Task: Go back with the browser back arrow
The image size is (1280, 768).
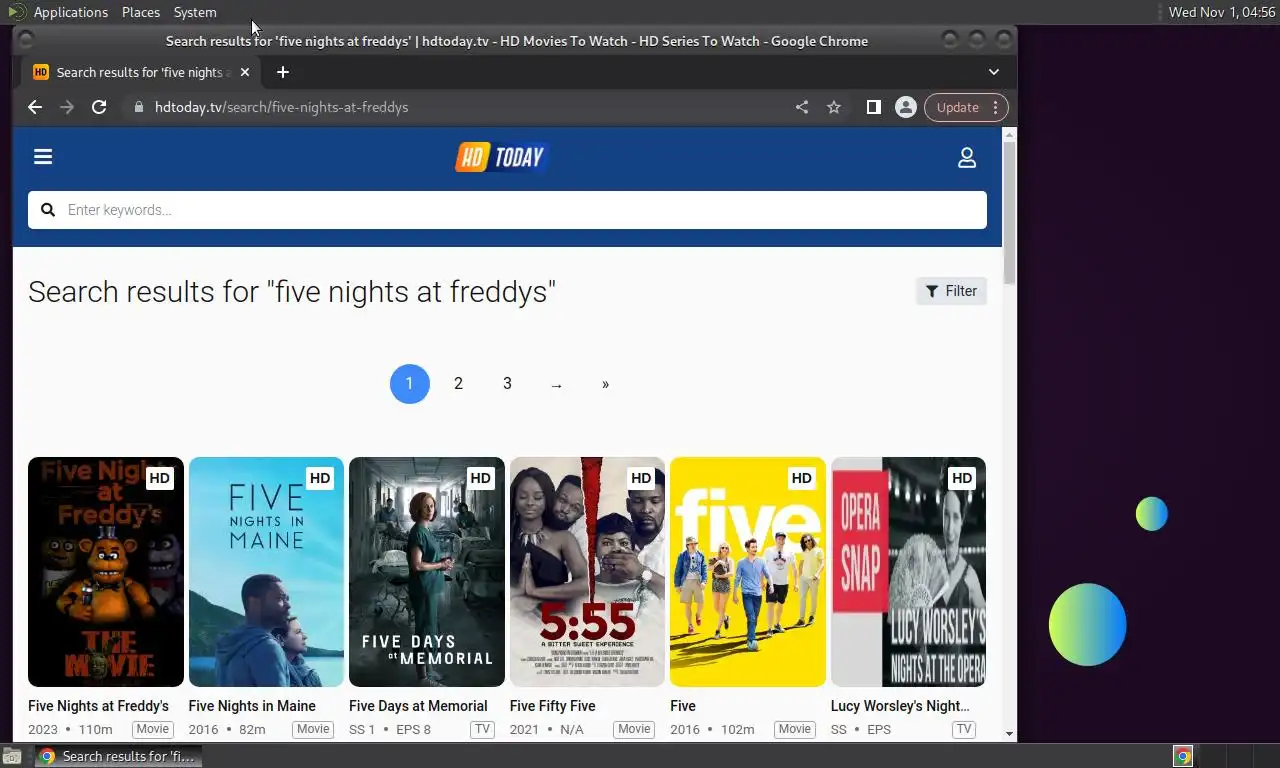Action: pos(35,107)
